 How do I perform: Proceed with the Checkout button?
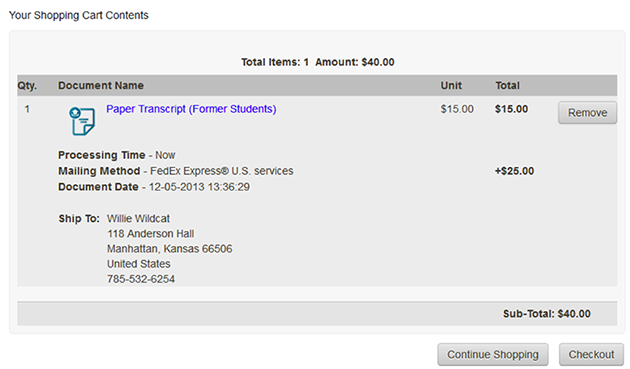pyautogui.click(x=591, y=354)
